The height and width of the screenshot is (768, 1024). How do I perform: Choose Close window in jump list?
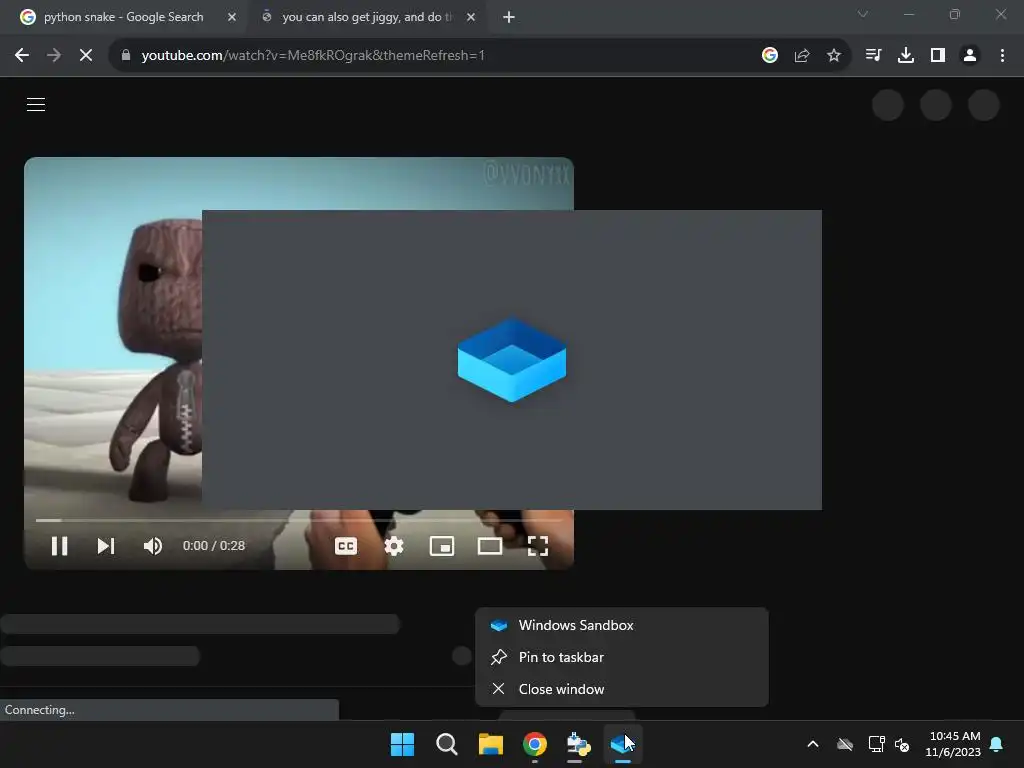click(x=622, y=689)
